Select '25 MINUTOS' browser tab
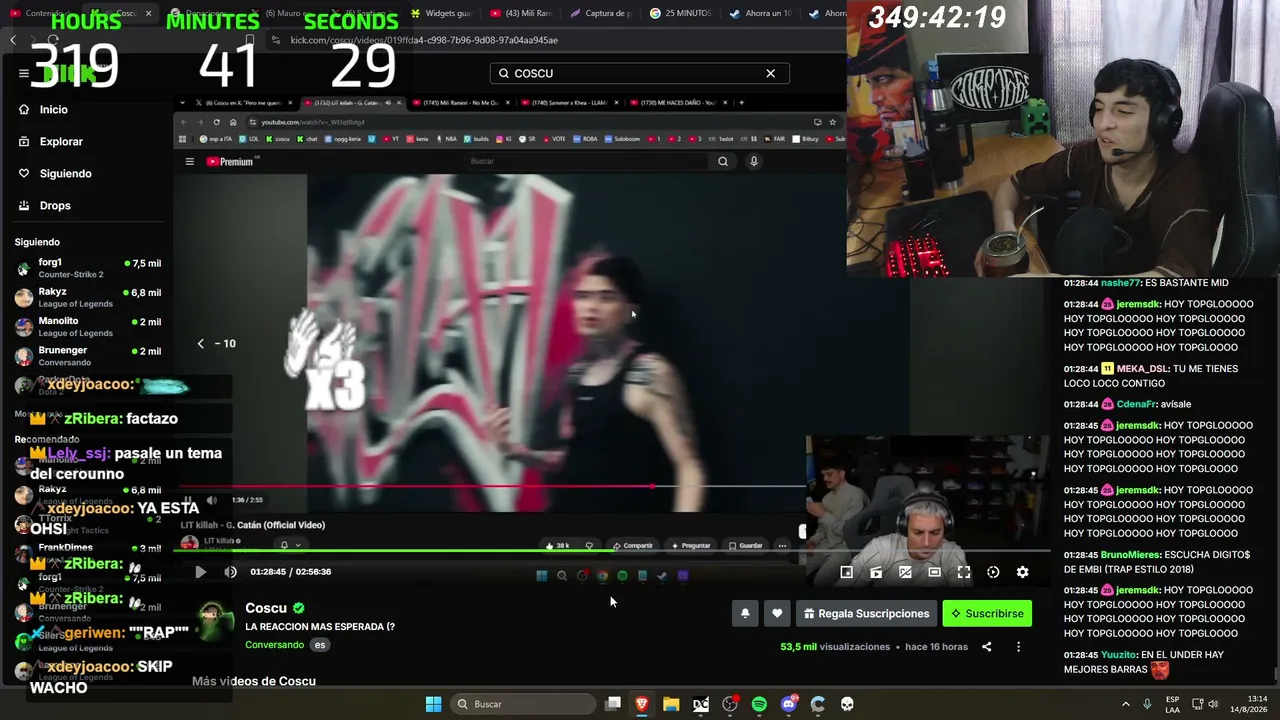The width and height of the screenshot is (1280, 720). click(680, 13)
